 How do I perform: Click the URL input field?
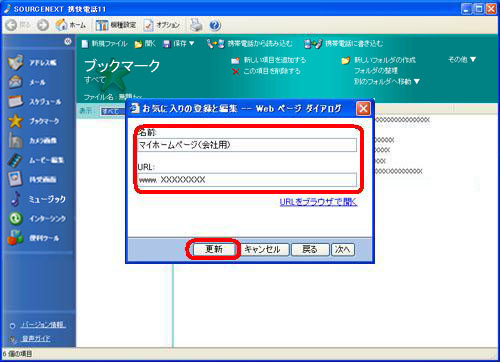247,180
